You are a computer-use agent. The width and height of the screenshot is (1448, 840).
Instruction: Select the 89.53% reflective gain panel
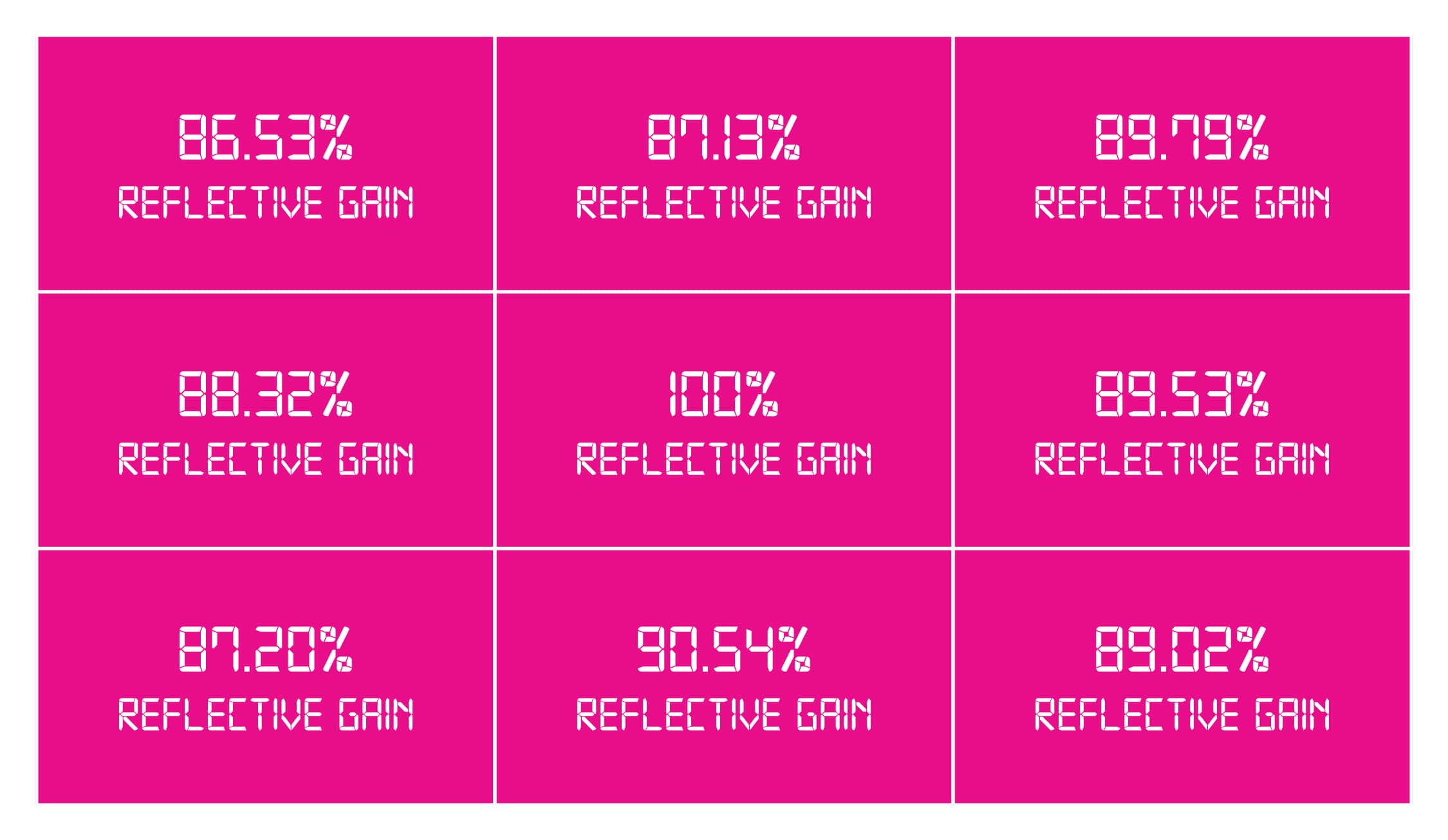1182,420
